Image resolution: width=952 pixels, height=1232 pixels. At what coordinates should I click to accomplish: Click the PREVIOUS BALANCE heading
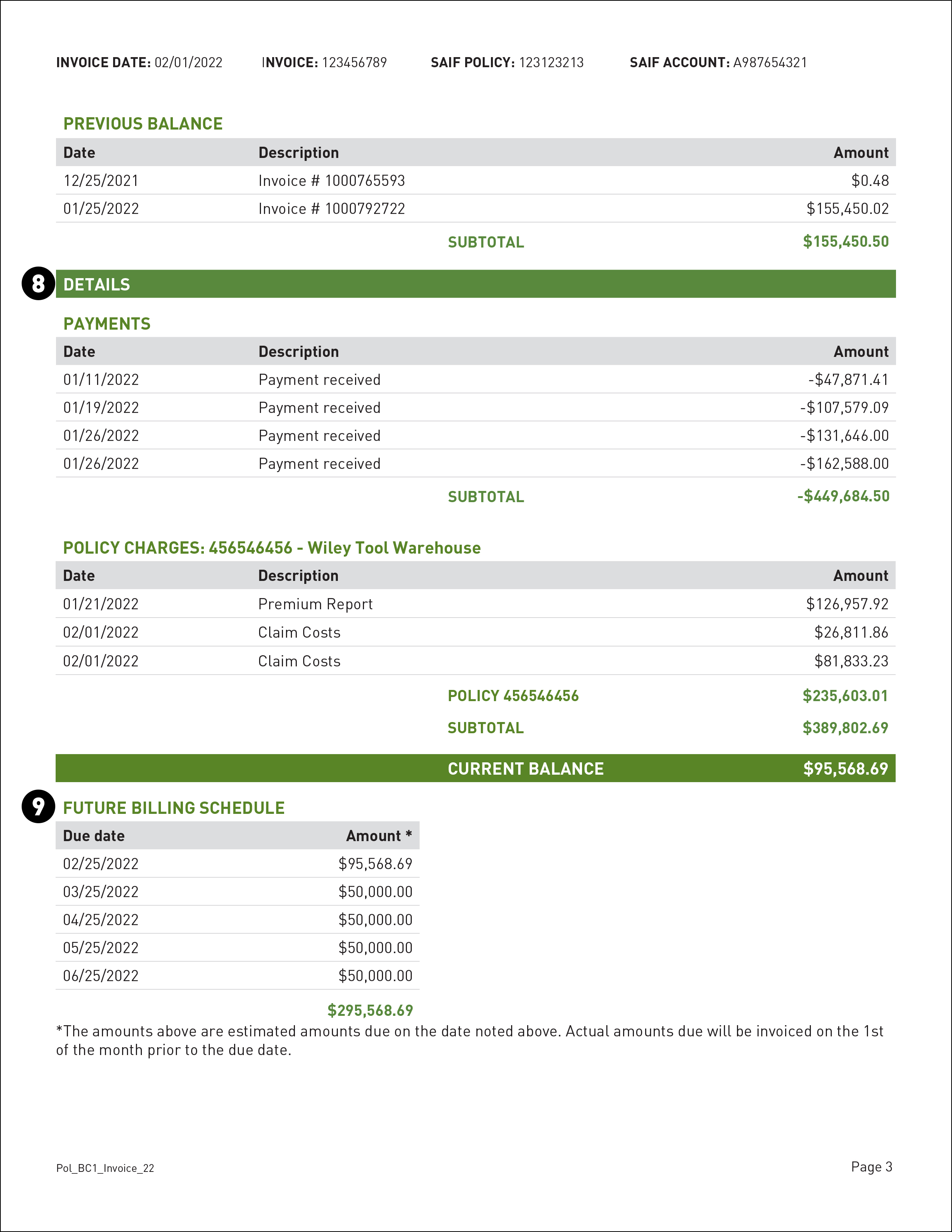(143, 124)
